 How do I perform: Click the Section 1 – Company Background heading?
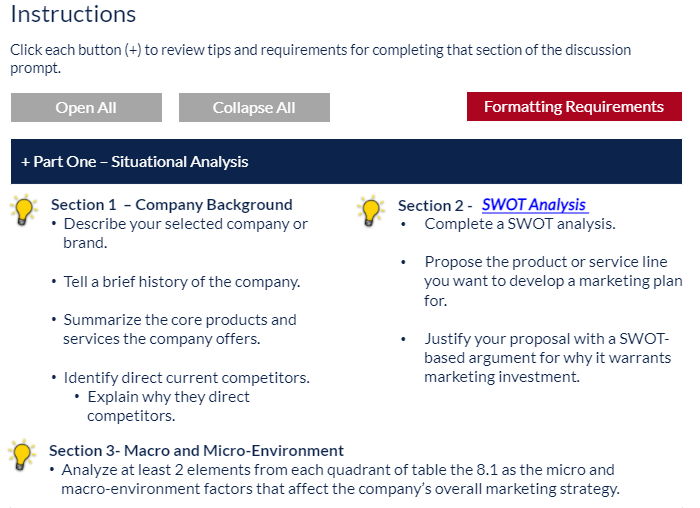click(172, 204)
